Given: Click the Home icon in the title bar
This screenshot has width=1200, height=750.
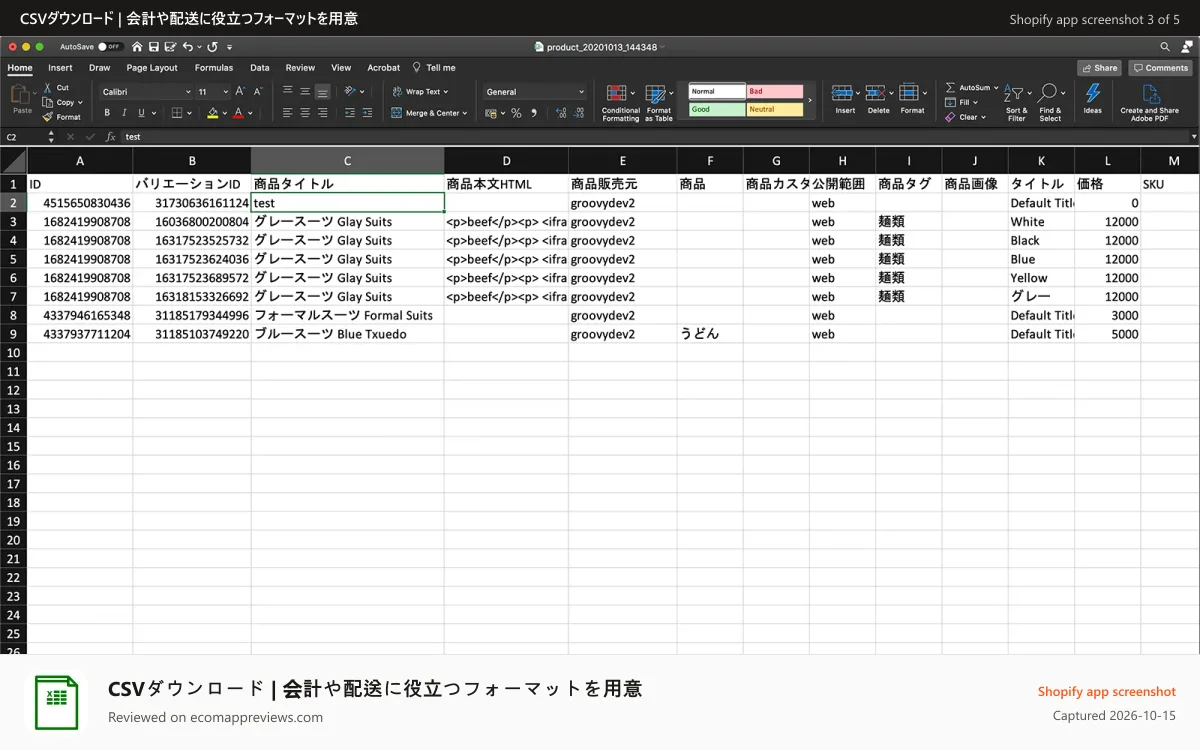Looking at the screenshot, I should [x=137, y=47].
